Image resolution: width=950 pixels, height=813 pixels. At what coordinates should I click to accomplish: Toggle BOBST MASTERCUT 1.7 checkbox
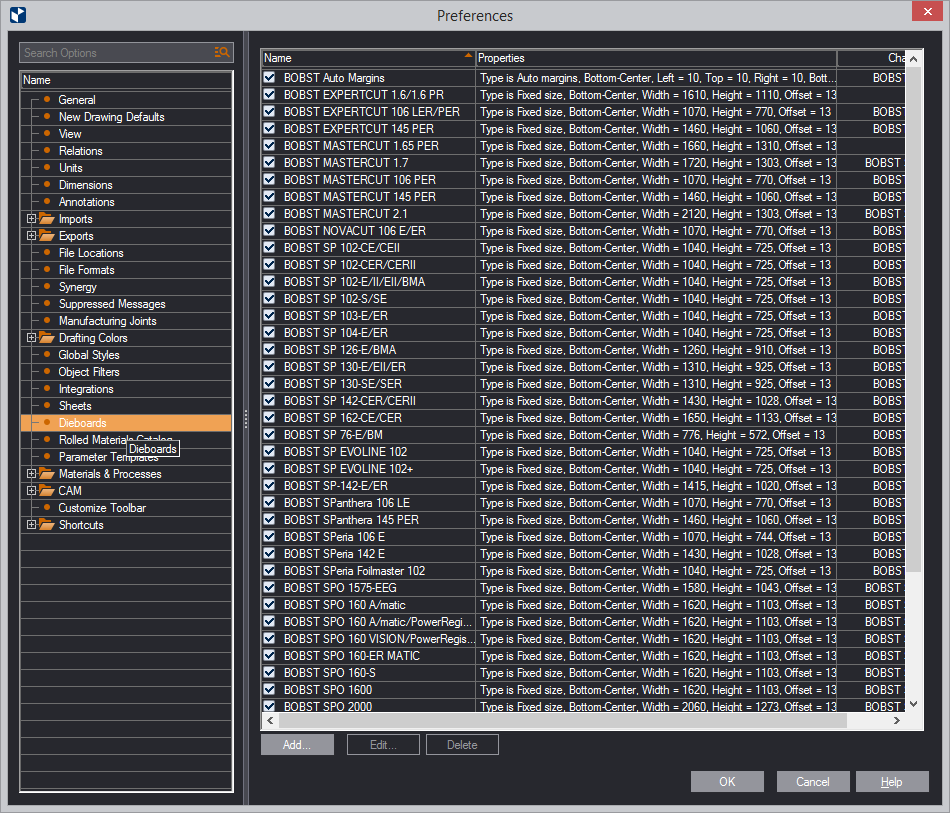click(270, 162)
